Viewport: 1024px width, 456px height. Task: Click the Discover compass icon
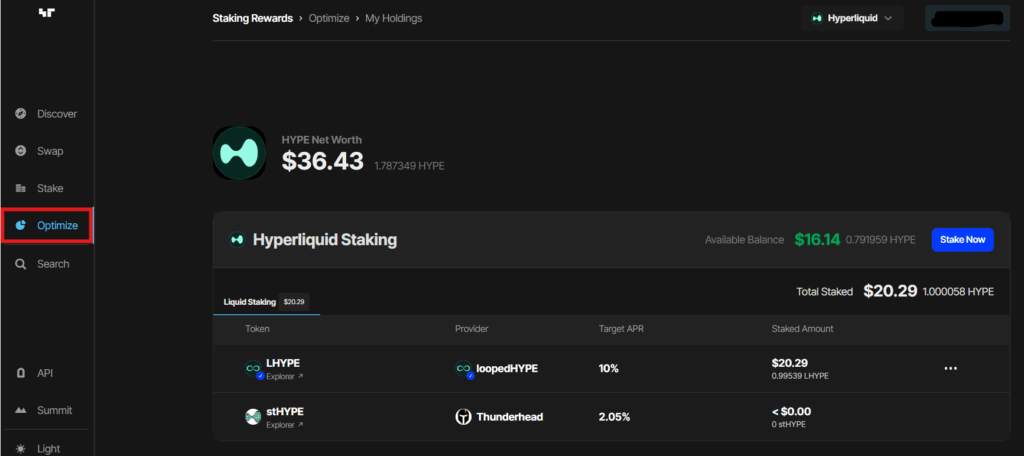pos(21,114)
